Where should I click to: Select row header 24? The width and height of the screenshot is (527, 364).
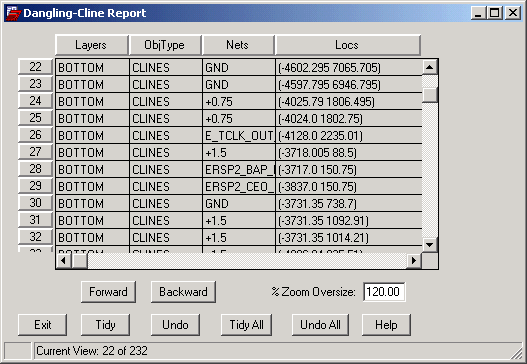35,101
